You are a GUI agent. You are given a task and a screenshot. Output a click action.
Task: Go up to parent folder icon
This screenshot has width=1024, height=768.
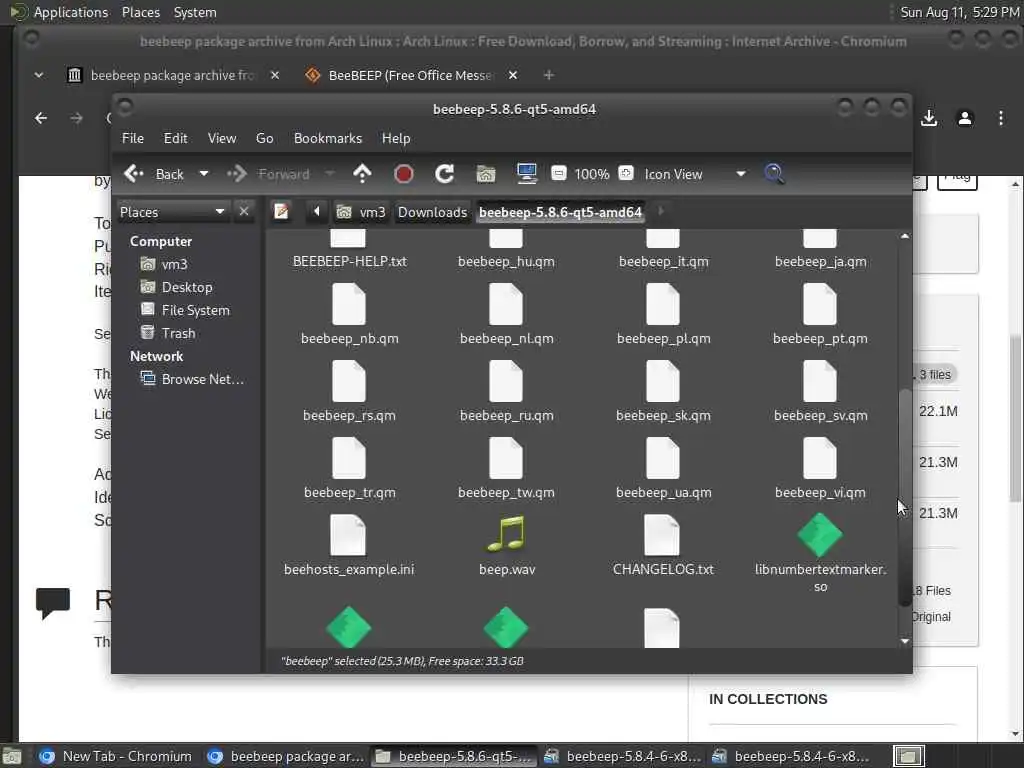[362, 174]
